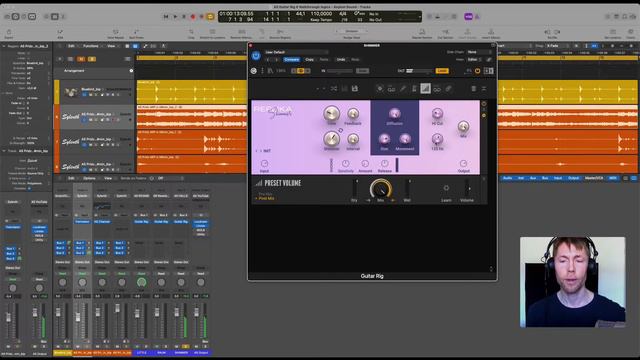Viewport: 640px width, 360px height.
Task: Click the output Limit button in Guitar Rig
Action: 442,71
